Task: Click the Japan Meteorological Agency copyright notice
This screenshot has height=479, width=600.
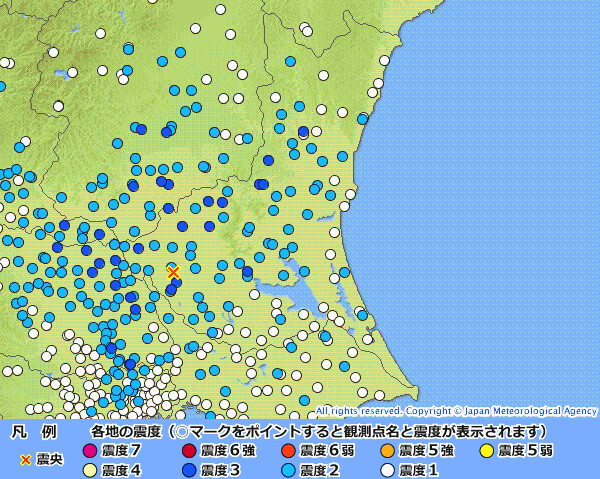Action: tap(456, 411)
